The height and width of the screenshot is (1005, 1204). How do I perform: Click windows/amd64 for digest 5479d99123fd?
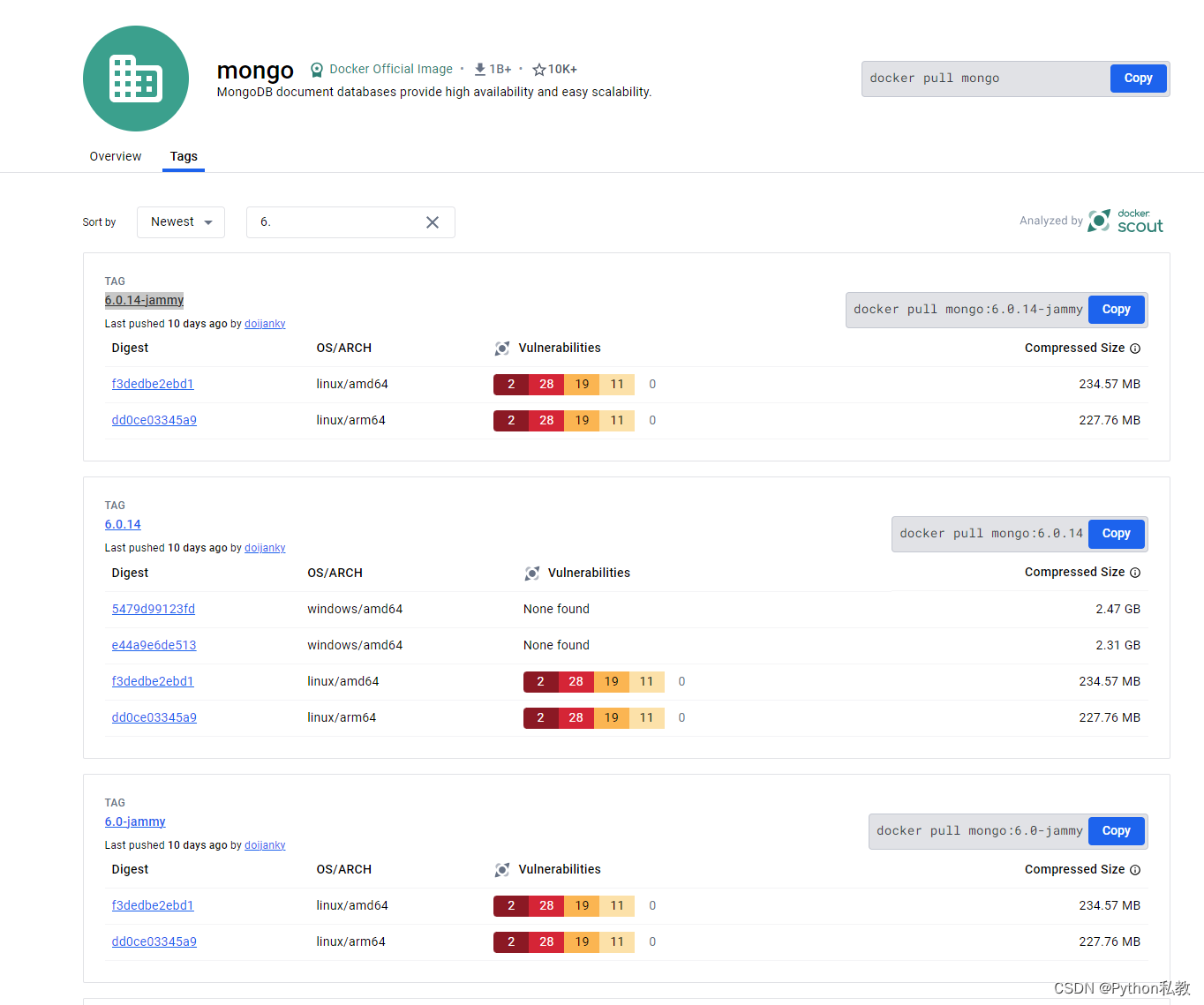tap(355, 609)
